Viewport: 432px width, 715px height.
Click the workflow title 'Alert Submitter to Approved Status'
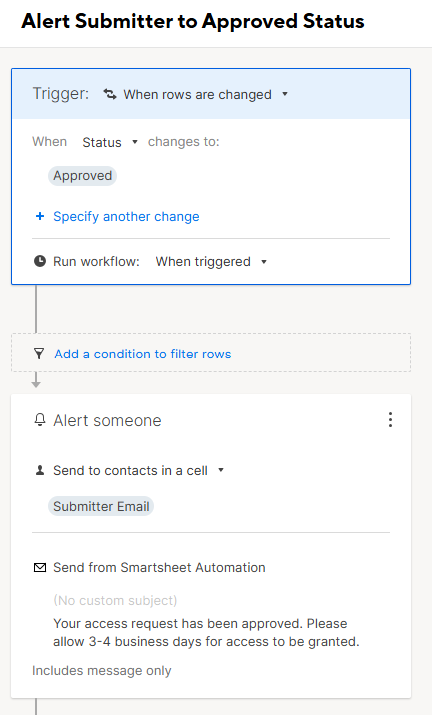click(x=193, y=21)
